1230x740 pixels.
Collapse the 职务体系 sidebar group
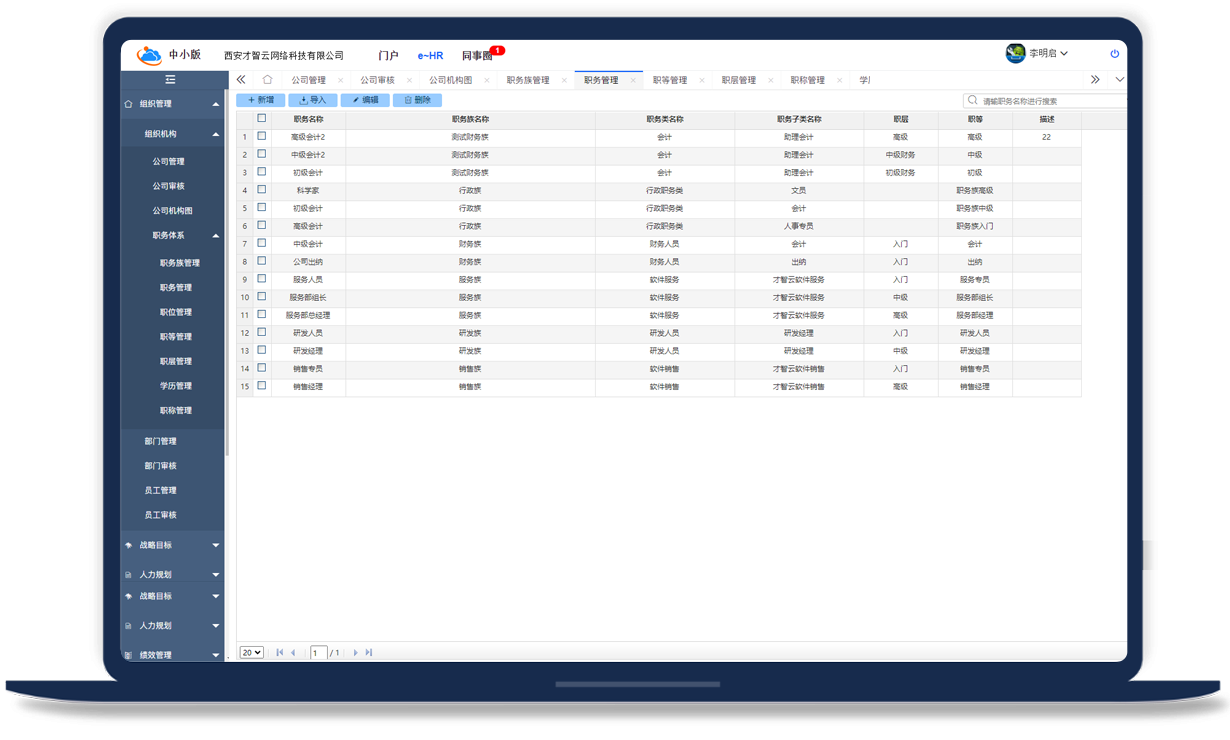click(x=216, y=236)
